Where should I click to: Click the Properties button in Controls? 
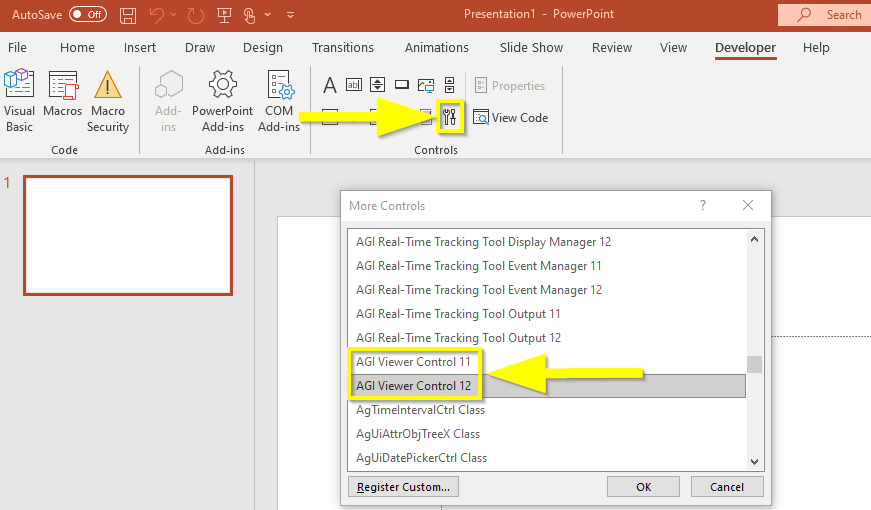coord(510,86)
